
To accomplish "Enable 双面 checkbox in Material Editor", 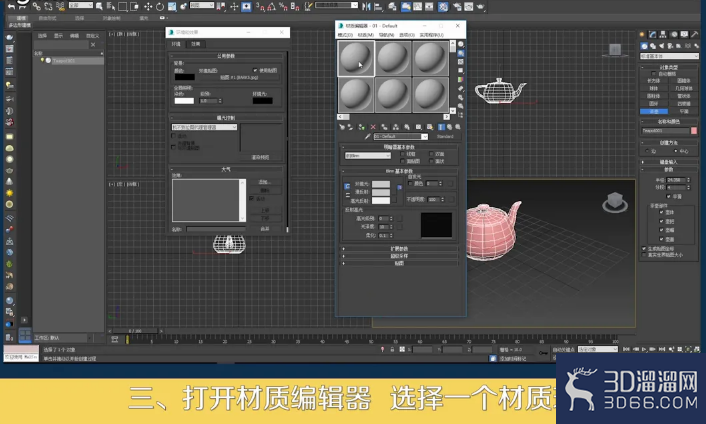I will (431, 154).
